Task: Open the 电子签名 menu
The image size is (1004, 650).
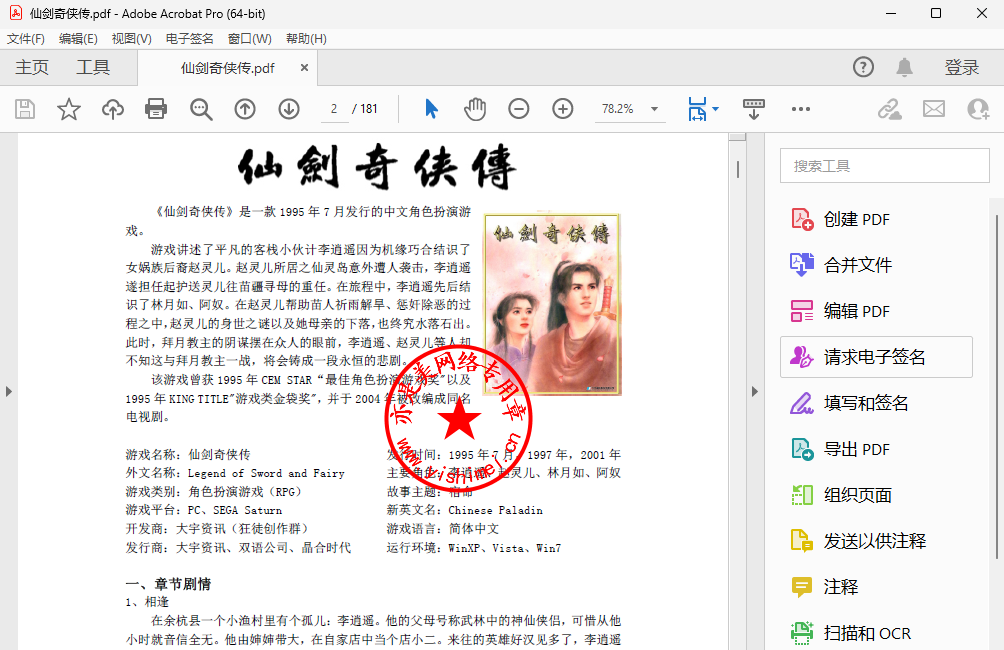Action: (x=190, y=38)
